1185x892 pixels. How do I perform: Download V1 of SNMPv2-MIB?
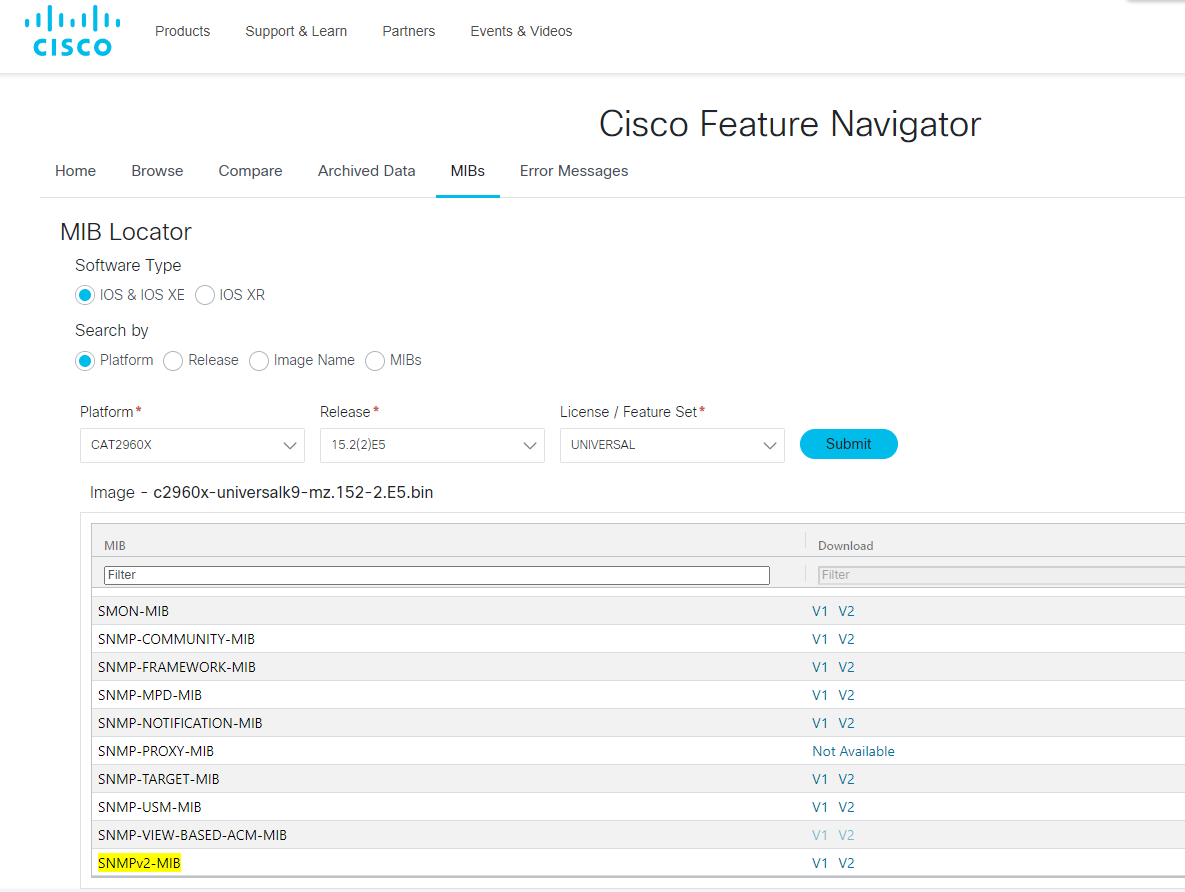[x=820, y=863]
